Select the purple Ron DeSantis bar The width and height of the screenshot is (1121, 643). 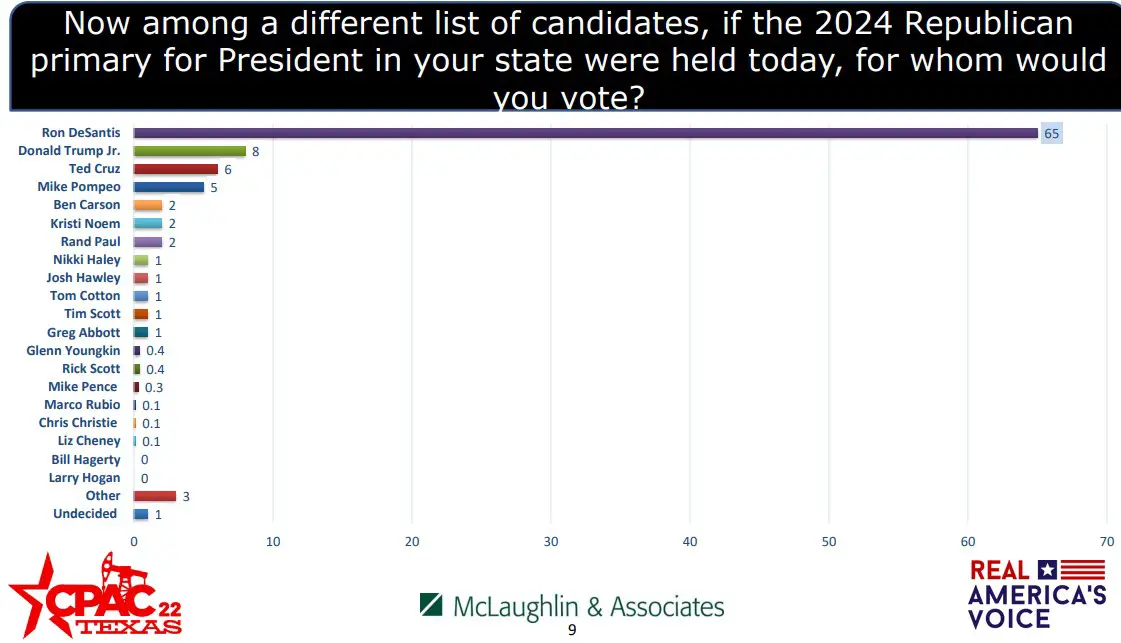[x=586, y=133]
